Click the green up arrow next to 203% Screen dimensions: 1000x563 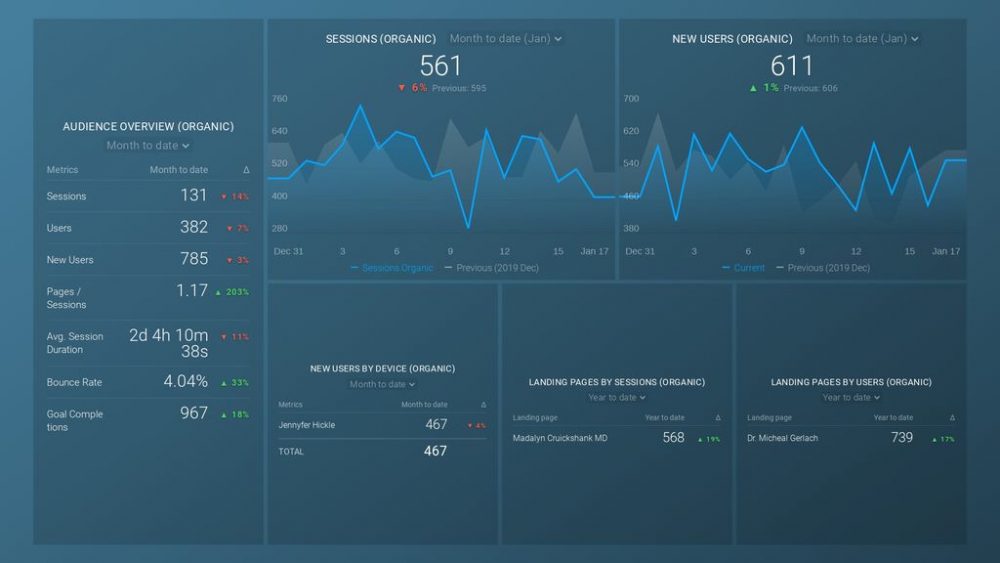219,292
